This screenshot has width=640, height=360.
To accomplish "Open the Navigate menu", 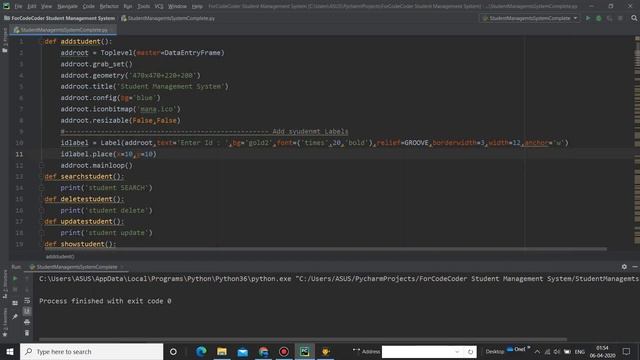I will click(x=67, y=7).
